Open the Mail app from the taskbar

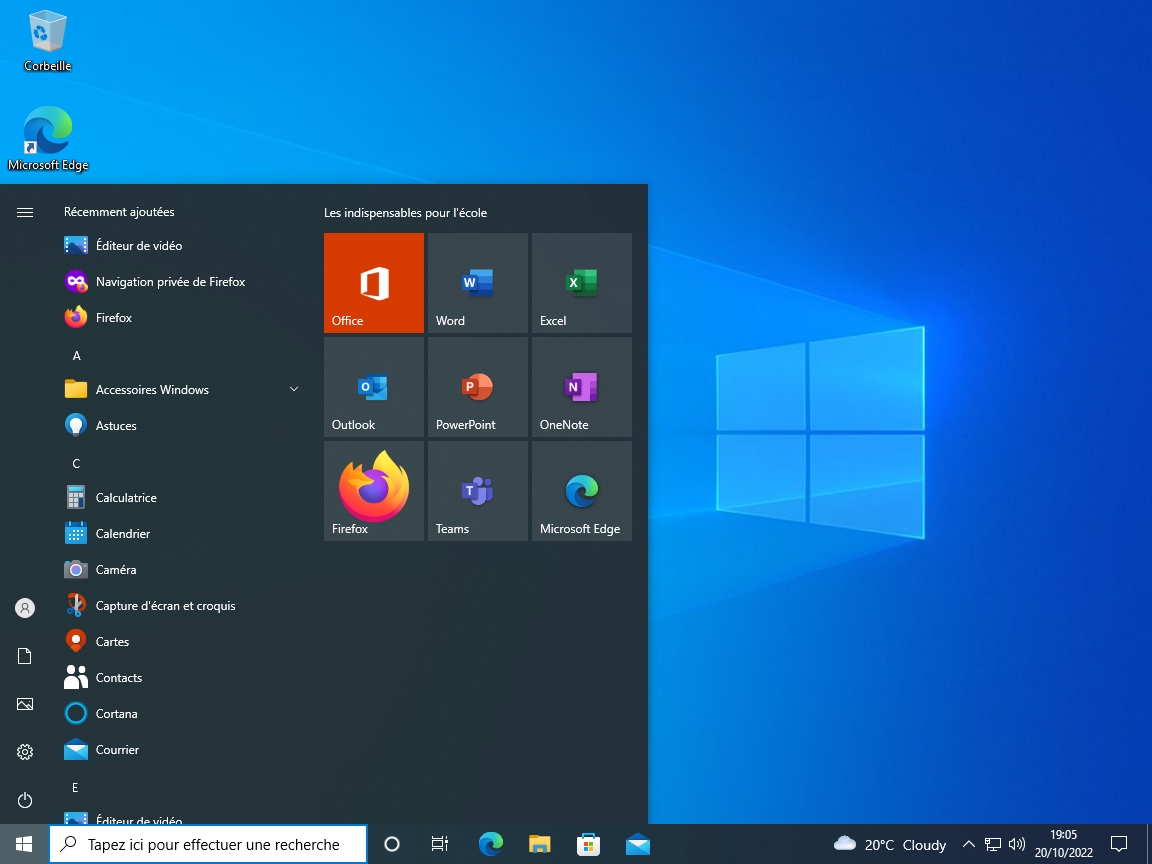[x=638, y=844]
